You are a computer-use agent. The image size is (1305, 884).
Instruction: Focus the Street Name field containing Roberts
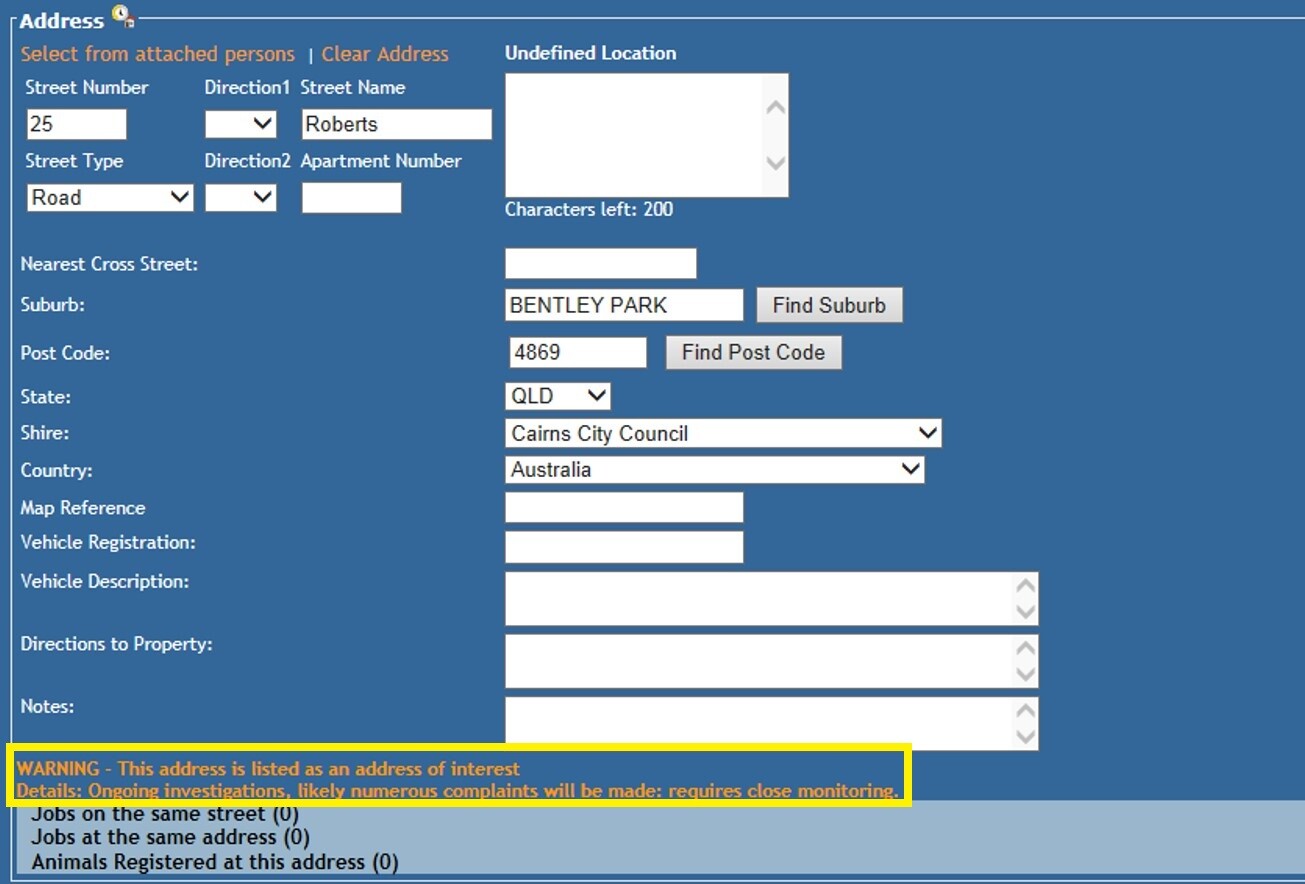tap(396, 124)
